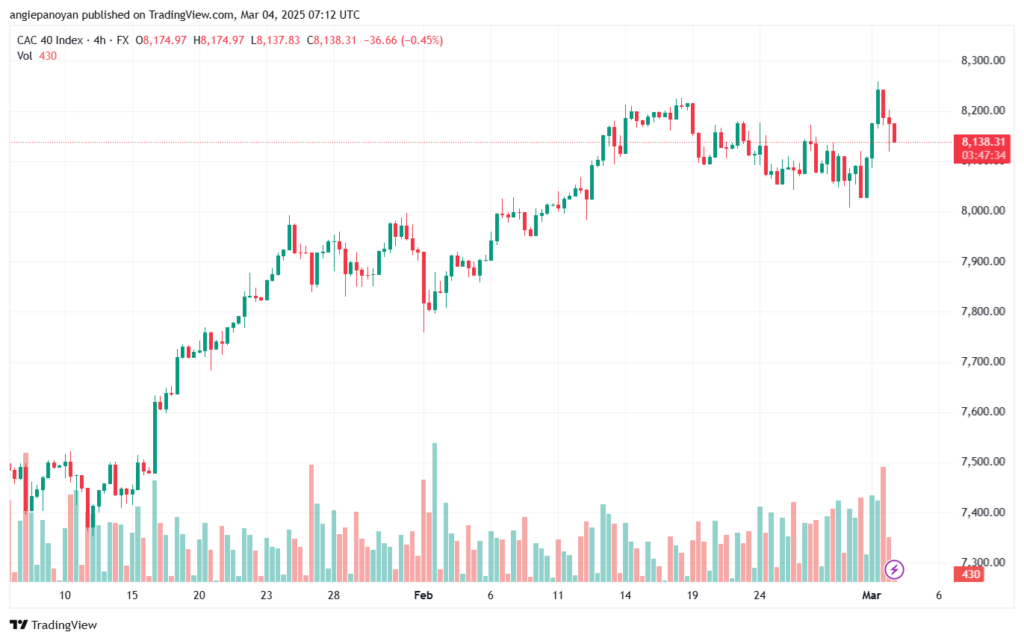Screen dimensions: 1024x641
Task: Click the TradingView logo at bottom left
Action: (54, 625)
